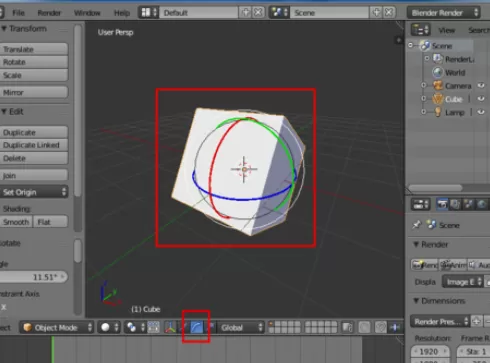Hide Cube with its eye icon

(x=481, y=99)
